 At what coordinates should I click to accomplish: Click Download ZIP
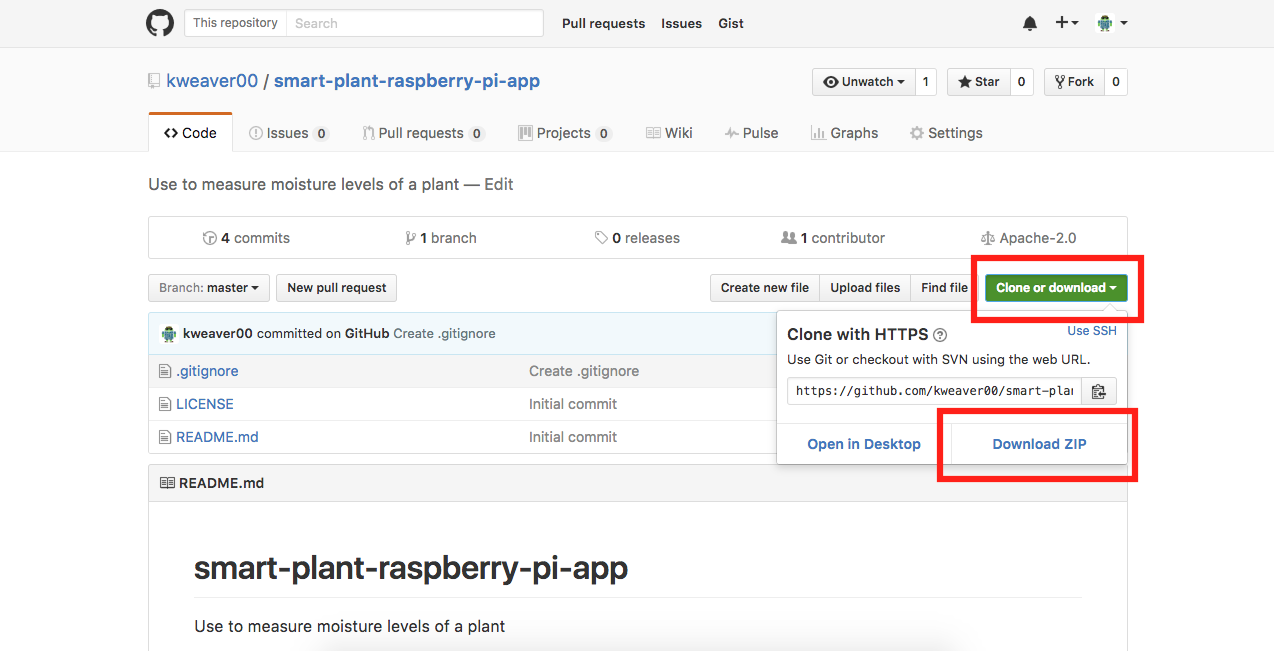pyautogui.click(x=1039, y=444)
